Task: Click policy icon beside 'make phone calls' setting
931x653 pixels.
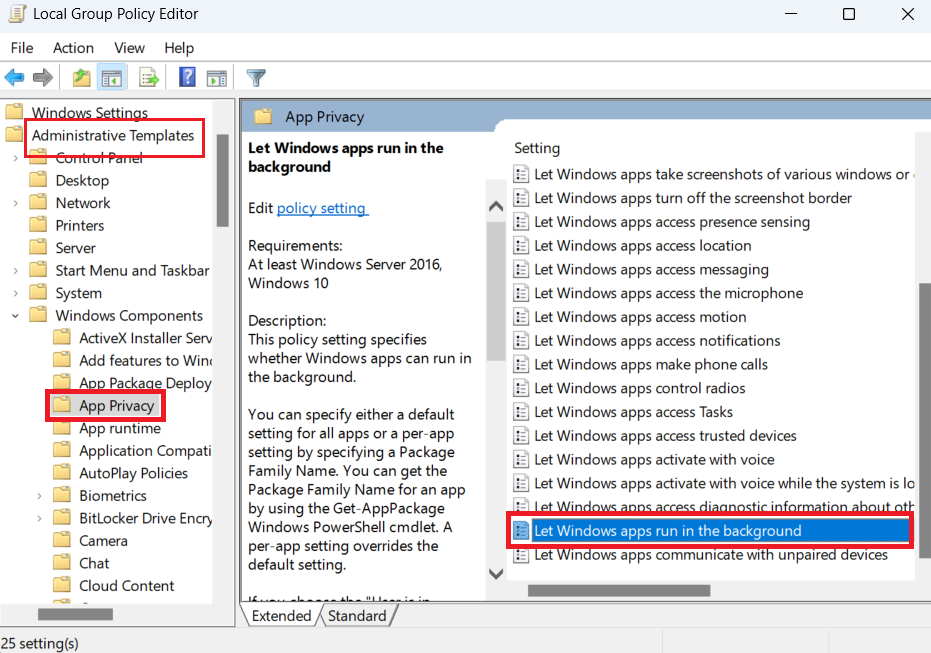Action: tap(521, 364)
